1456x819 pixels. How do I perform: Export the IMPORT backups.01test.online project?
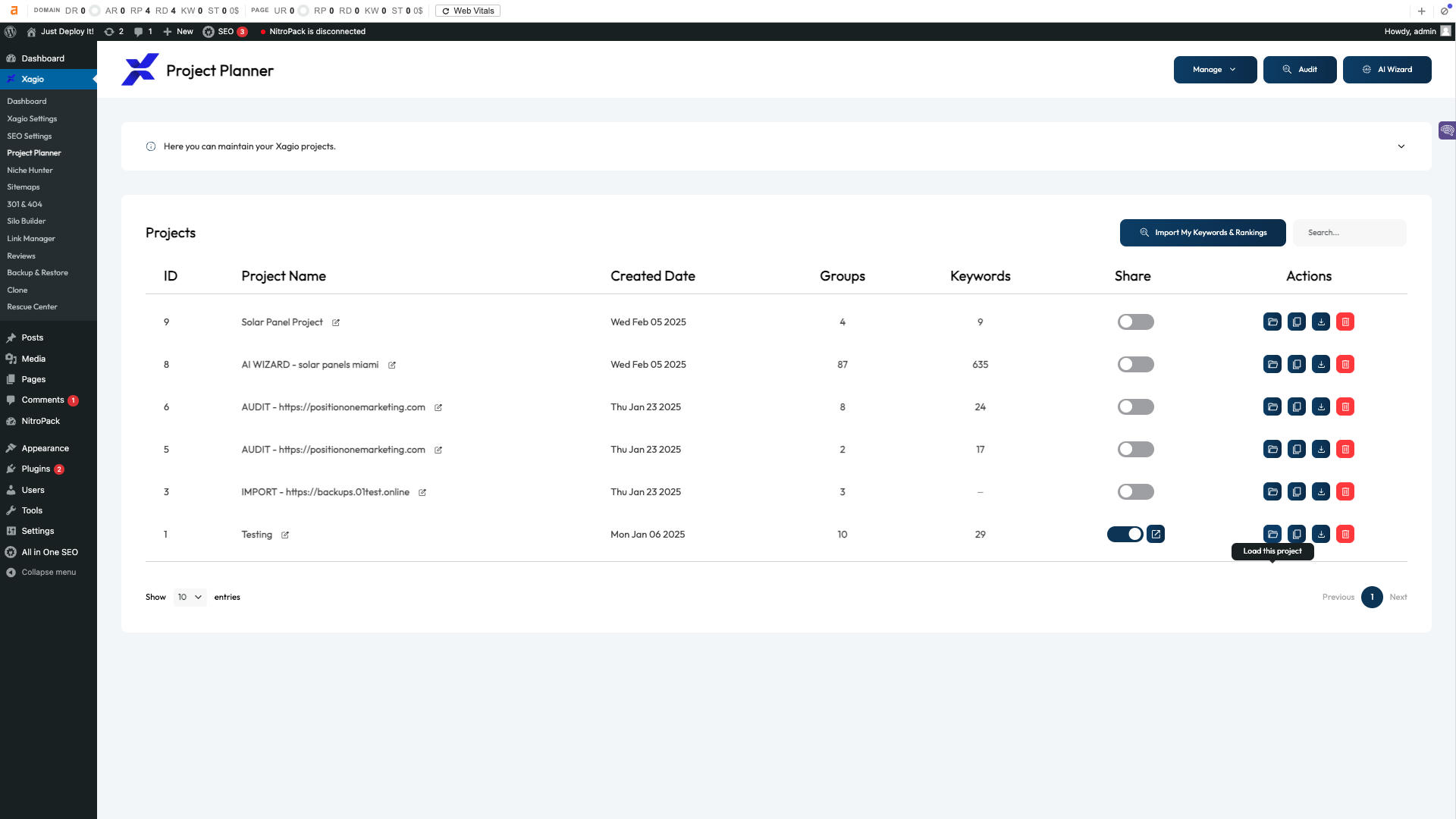pyautogui.click(x=1321, y=492)
